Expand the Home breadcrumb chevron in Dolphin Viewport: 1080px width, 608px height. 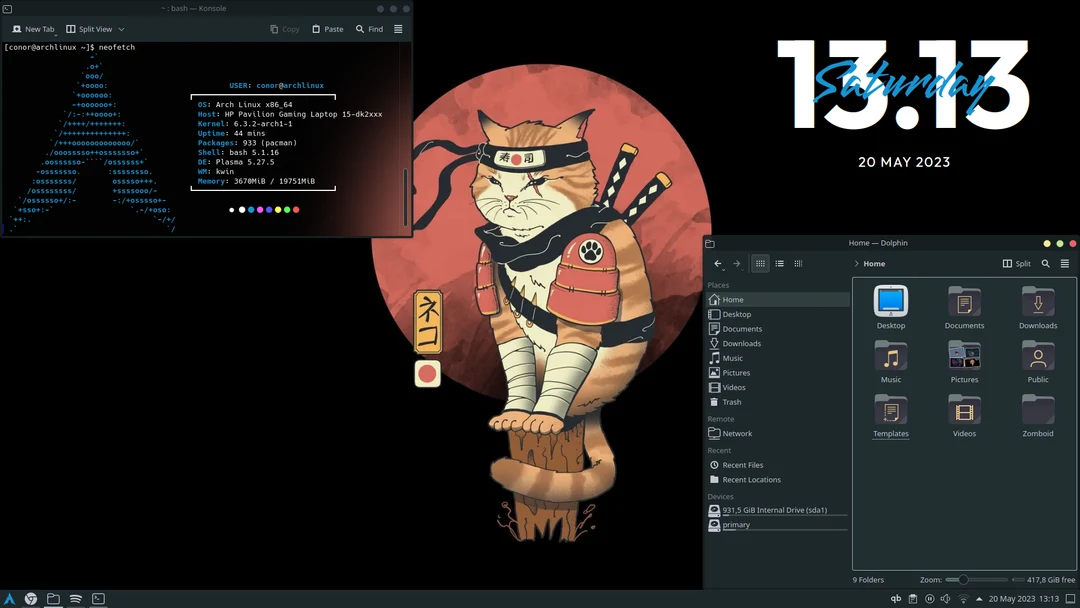coord(855,263)
